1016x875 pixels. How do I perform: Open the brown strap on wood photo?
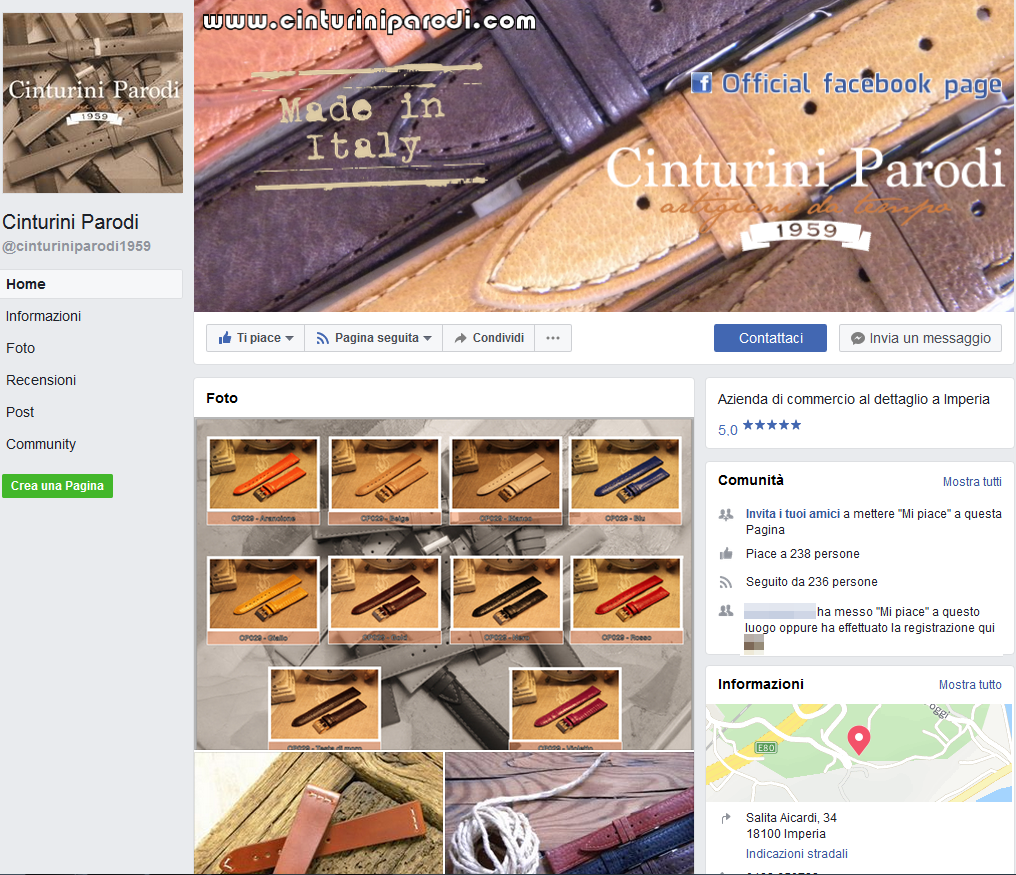(x=319, y=813)
